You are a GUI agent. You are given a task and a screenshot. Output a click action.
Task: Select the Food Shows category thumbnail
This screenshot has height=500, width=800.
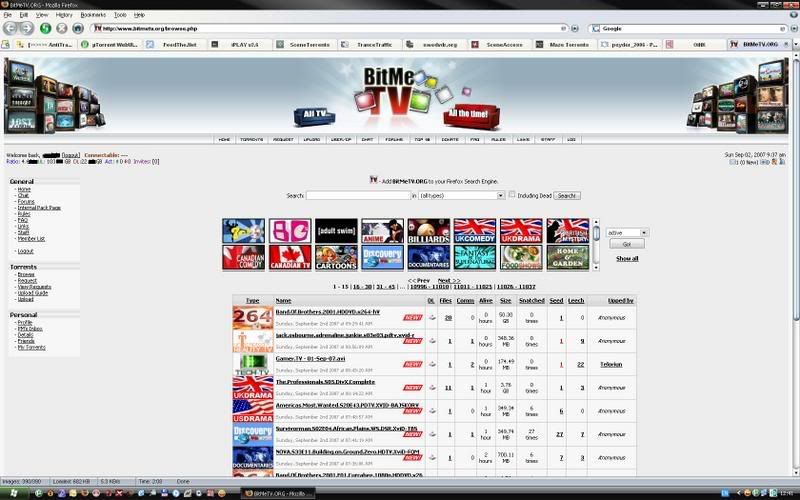[x=521, y=258]
